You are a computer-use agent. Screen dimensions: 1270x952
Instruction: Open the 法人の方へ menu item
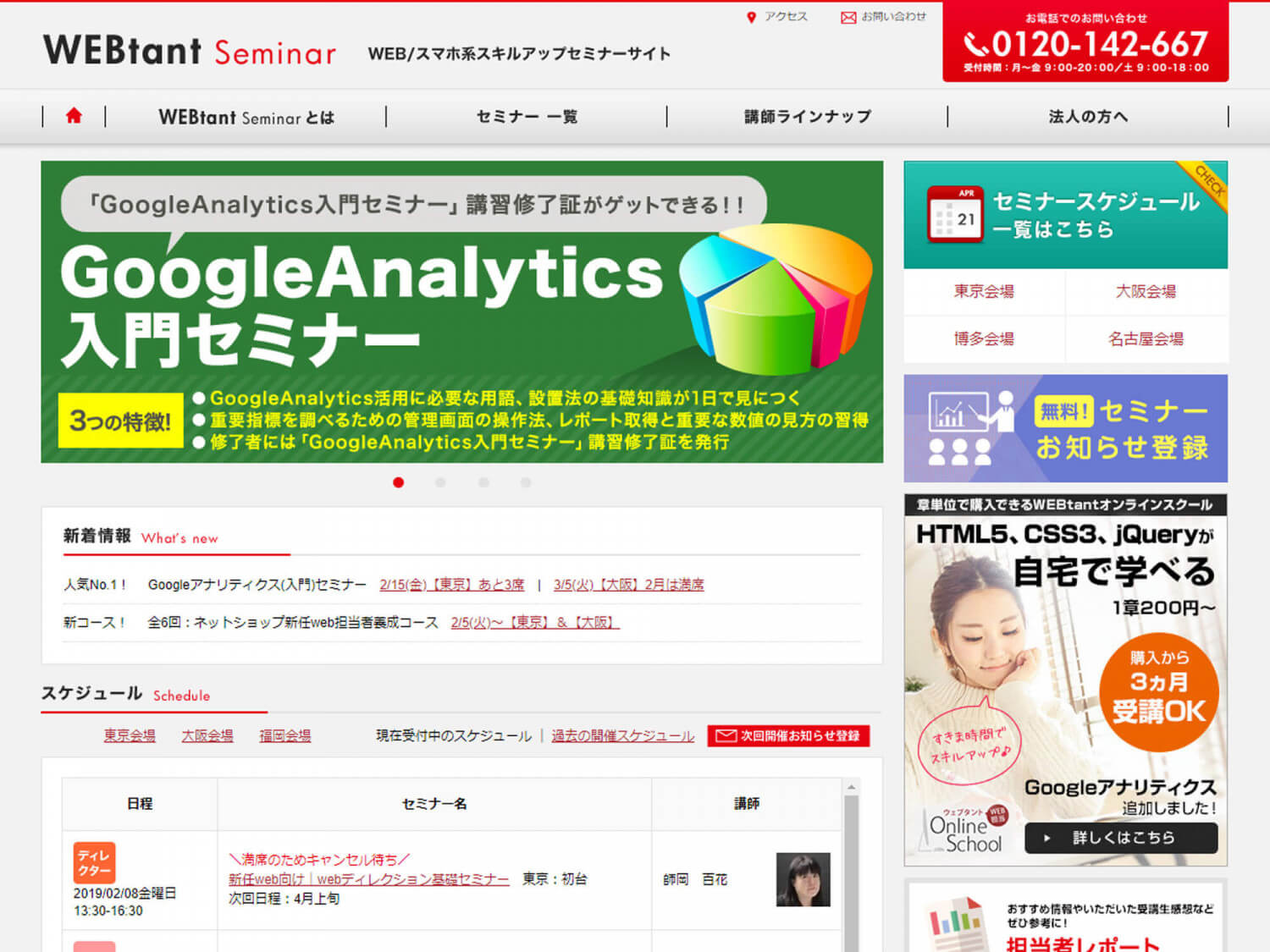tap(1088, 117)
